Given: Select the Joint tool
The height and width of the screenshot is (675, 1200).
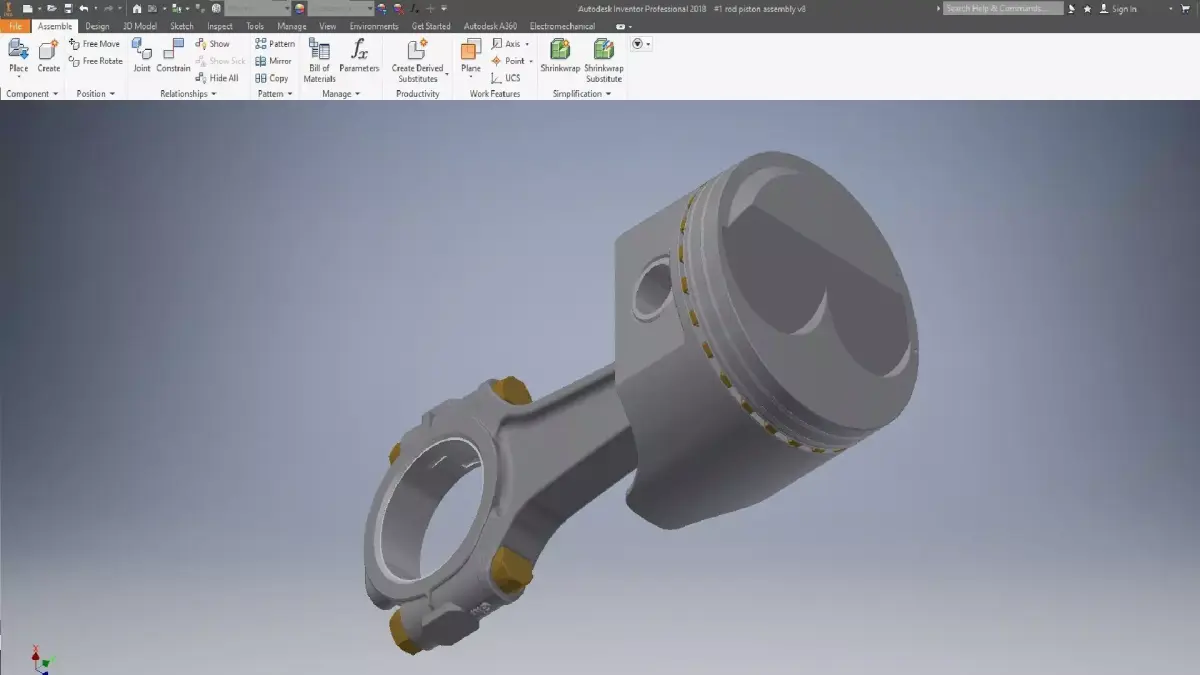Looking at the screenshot, I should coord(142,56).
